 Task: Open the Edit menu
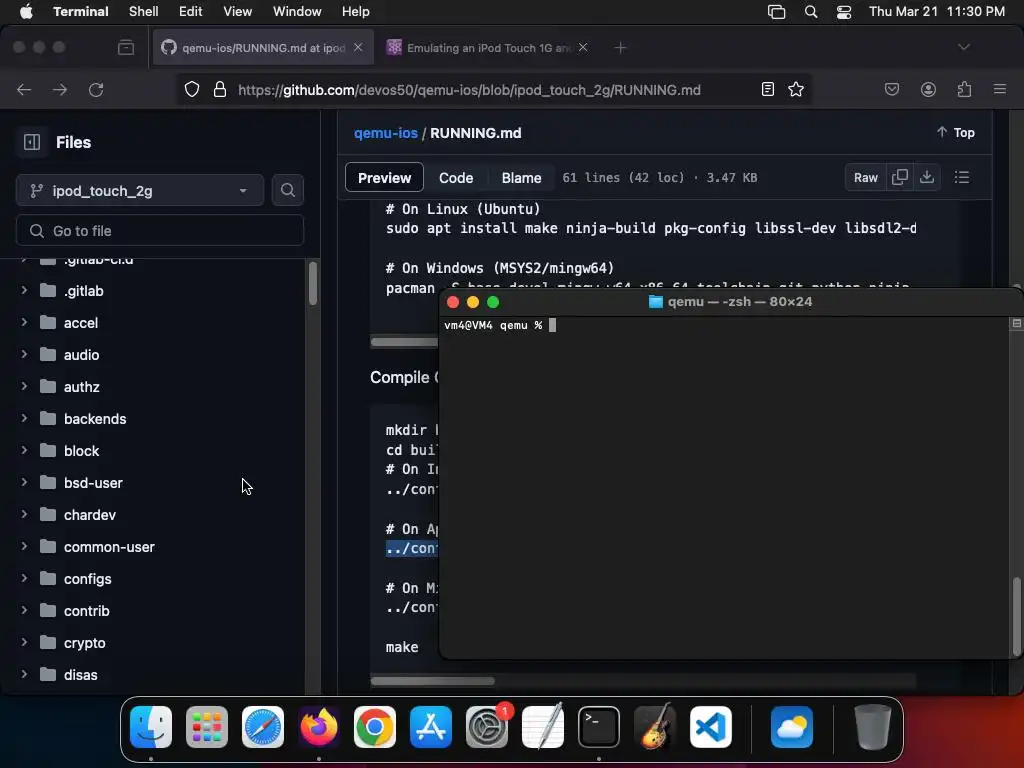(x=190, y=12)
